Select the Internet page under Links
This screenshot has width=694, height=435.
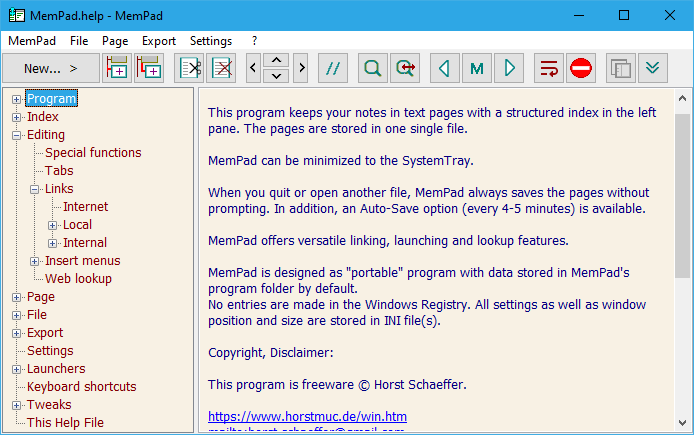tap(85, 207)
